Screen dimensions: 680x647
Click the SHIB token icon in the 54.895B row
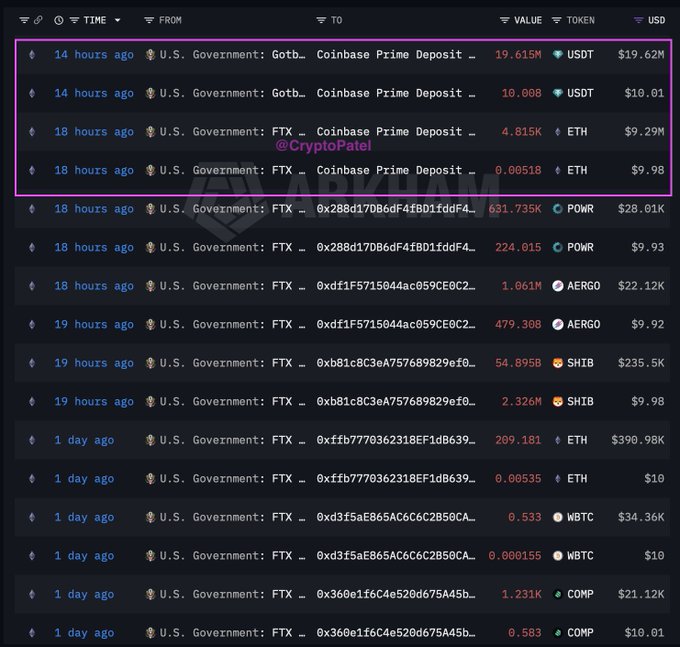click(x=558, y=363)
